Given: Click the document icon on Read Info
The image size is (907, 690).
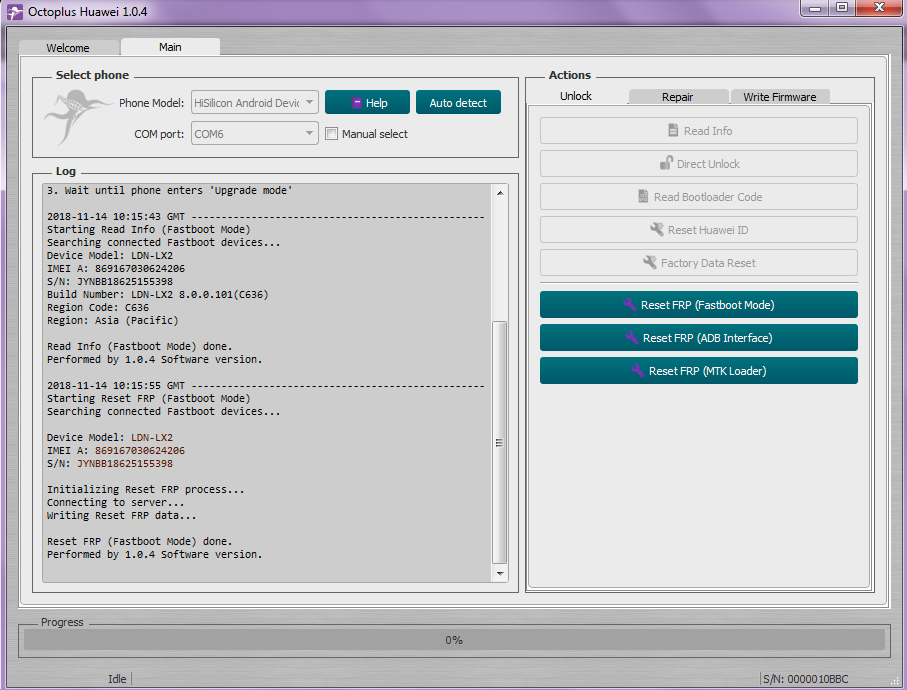Looking at the screenshot, I should point(674,131).
